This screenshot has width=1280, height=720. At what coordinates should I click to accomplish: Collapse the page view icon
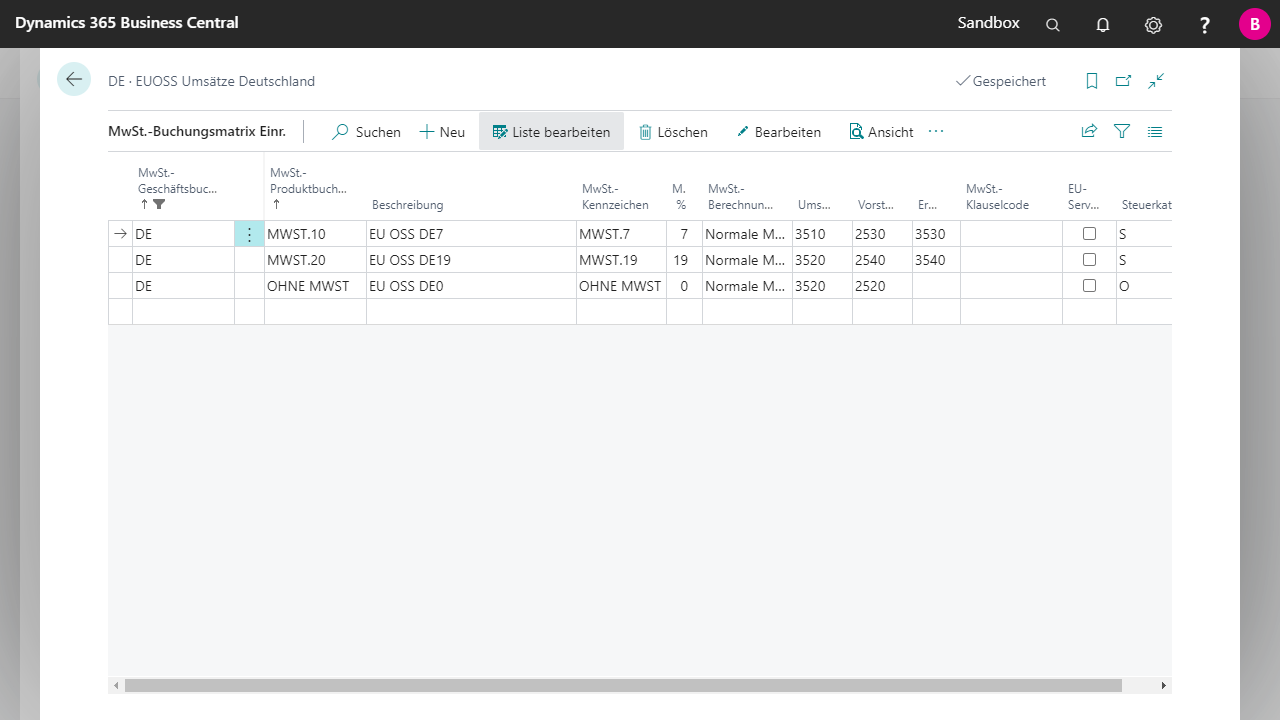pos(1156,81)
